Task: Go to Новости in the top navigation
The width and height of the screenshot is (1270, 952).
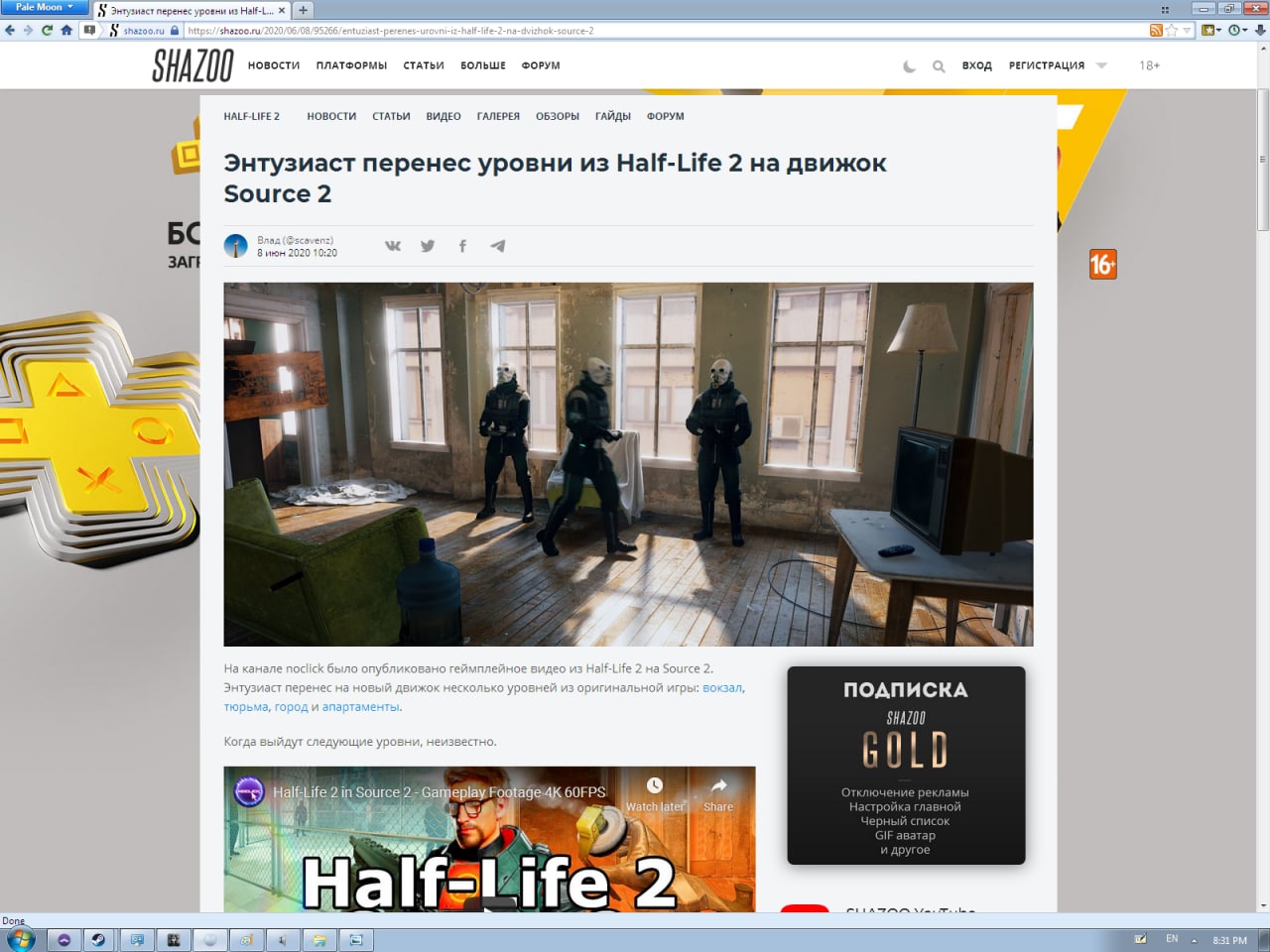Action: (x=274, y=65)
